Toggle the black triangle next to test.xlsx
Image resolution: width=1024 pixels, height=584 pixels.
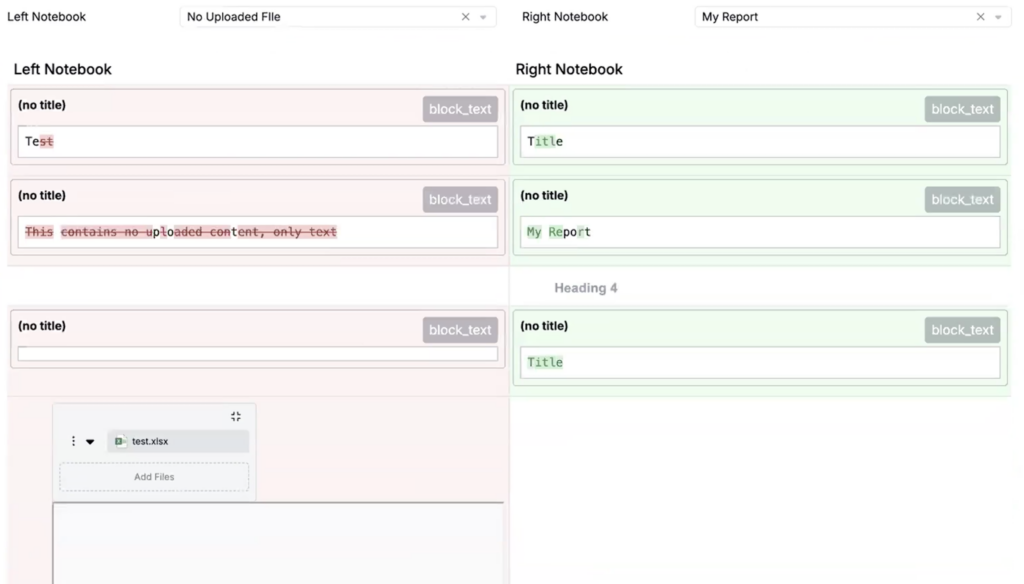(x=90, y=441)
